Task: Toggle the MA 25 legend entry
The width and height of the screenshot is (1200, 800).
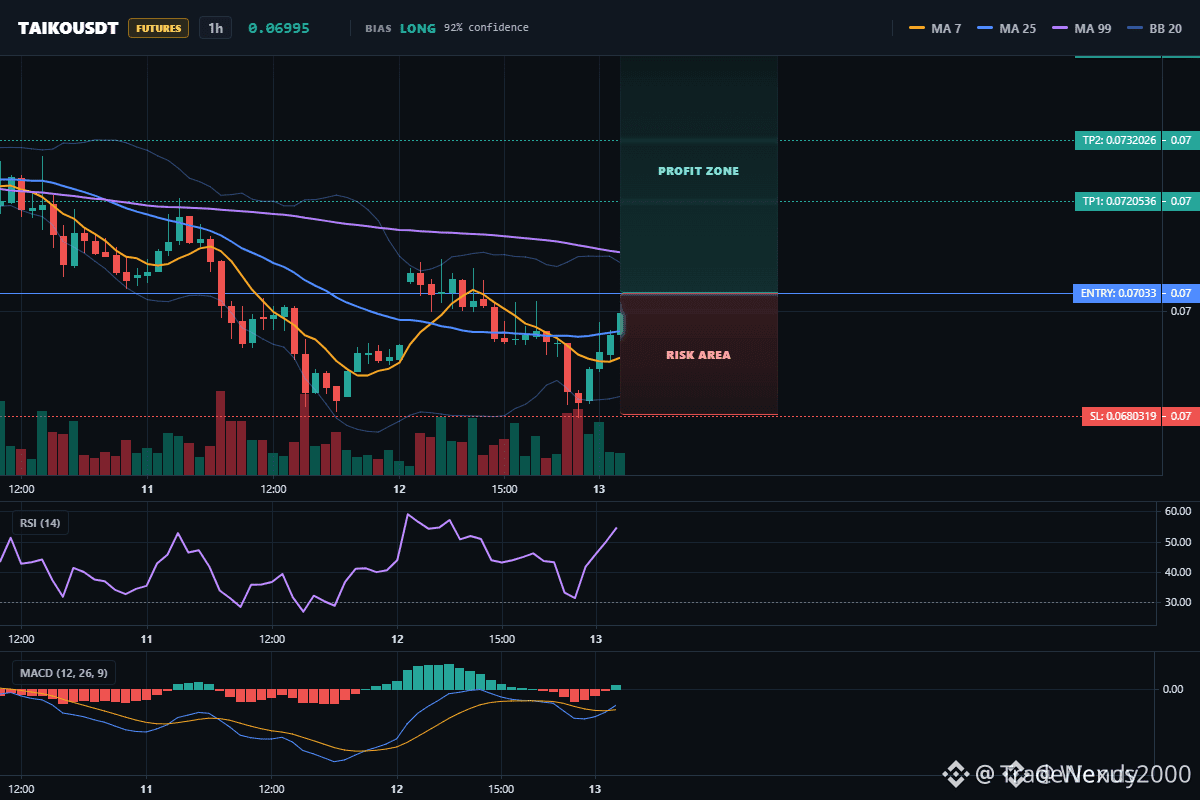Action: 1004,28
